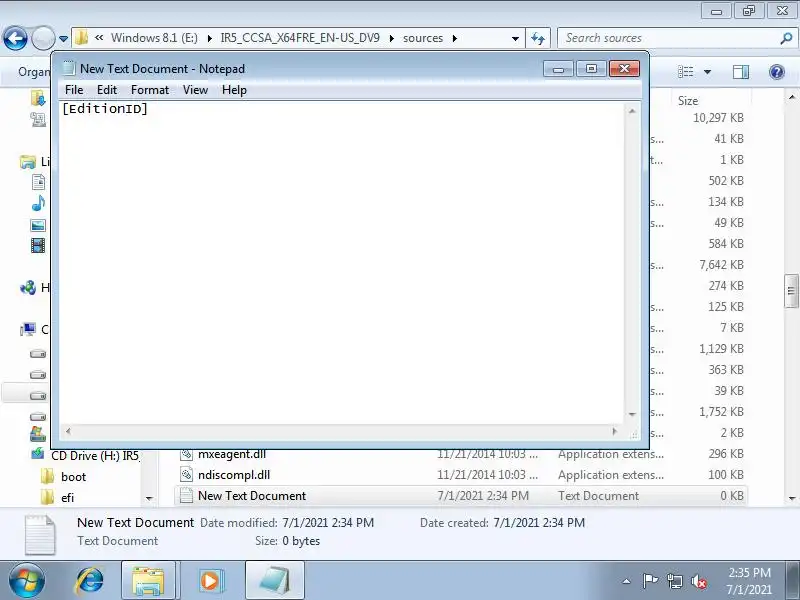This screenshot has width=800, height=600.
Task: Click file list scrollbar down arrow
Action: click(792, 498)
